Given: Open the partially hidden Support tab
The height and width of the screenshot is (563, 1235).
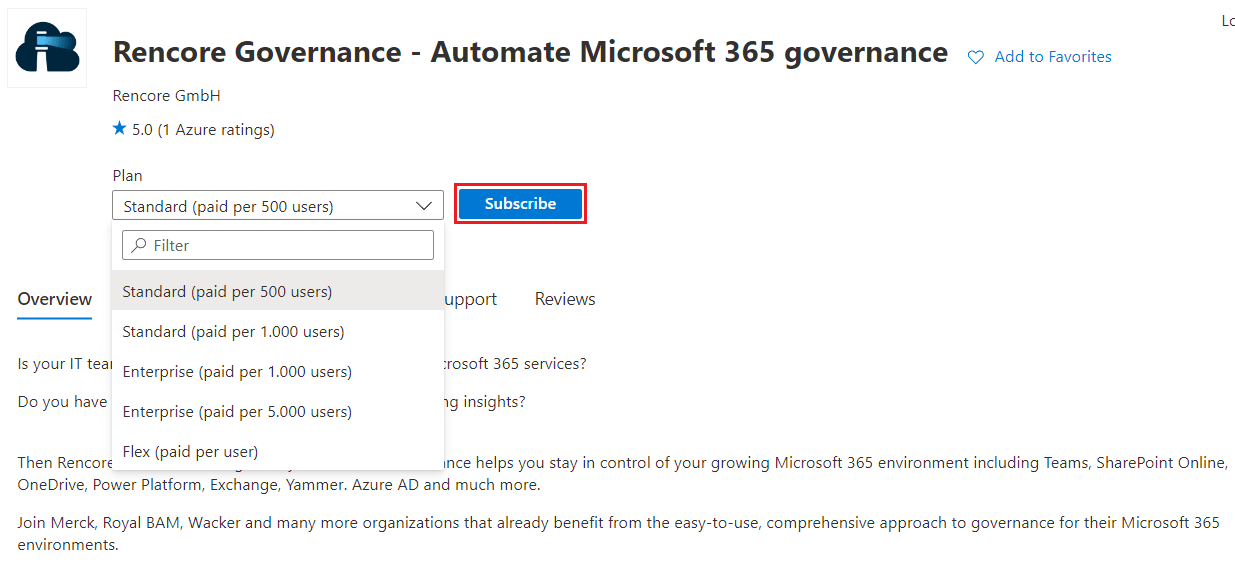Looking at the screenshot, I should tap(470, 299).
